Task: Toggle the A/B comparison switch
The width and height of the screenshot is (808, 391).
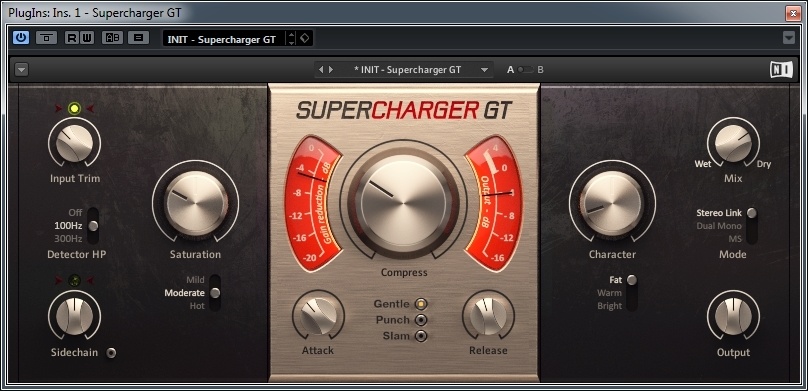Action: (x=526, y=70)
